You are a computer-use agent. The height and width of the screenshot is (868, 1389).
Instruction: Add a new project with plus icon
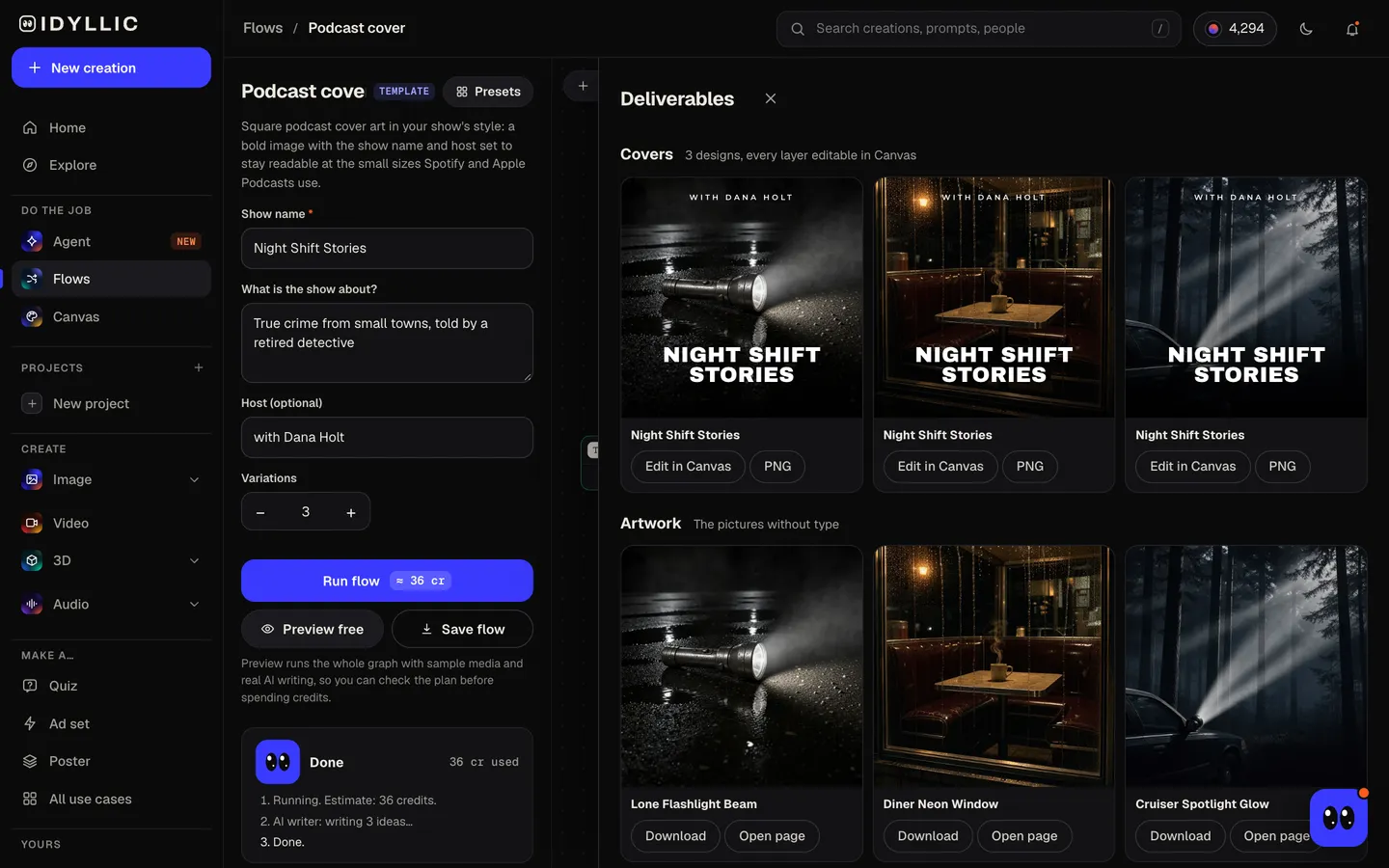199,367
